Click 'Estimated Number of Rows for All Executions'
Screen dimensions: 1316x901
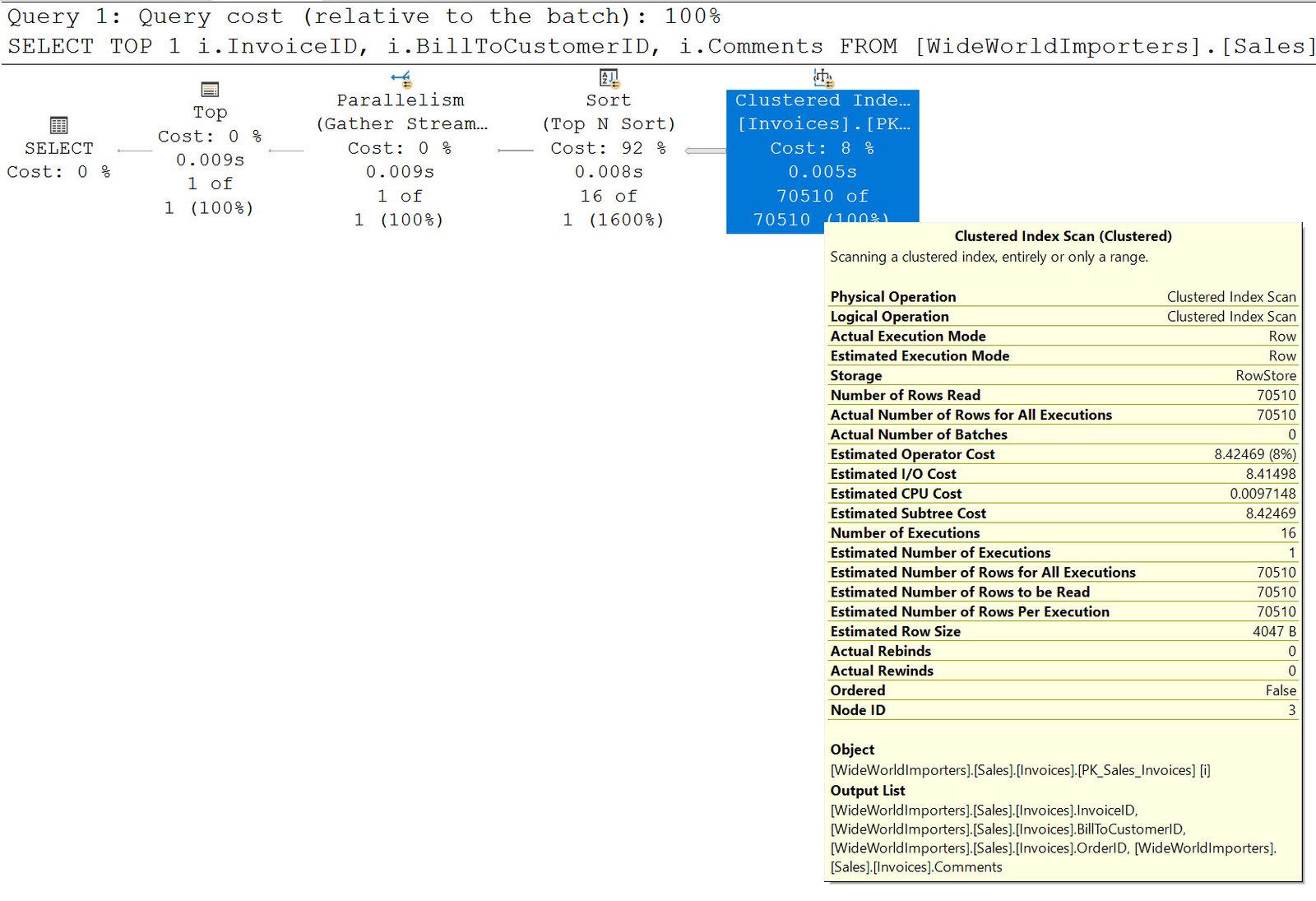[1063, 574]
